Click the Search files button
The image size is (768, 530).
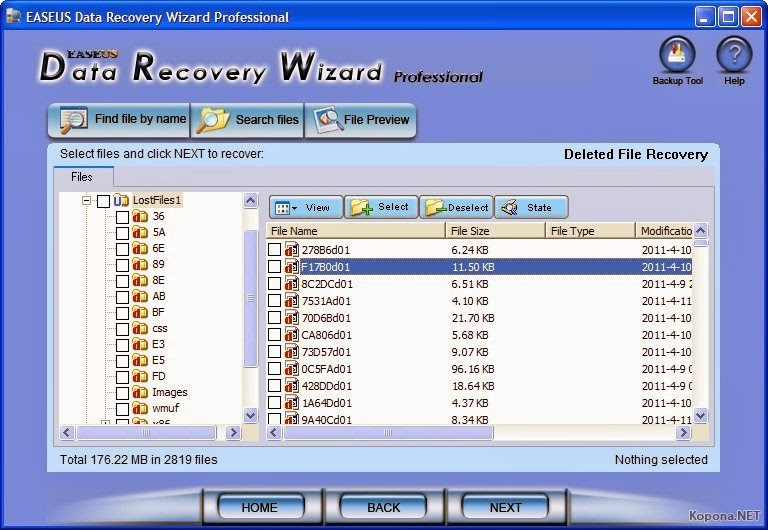point(247,120)
